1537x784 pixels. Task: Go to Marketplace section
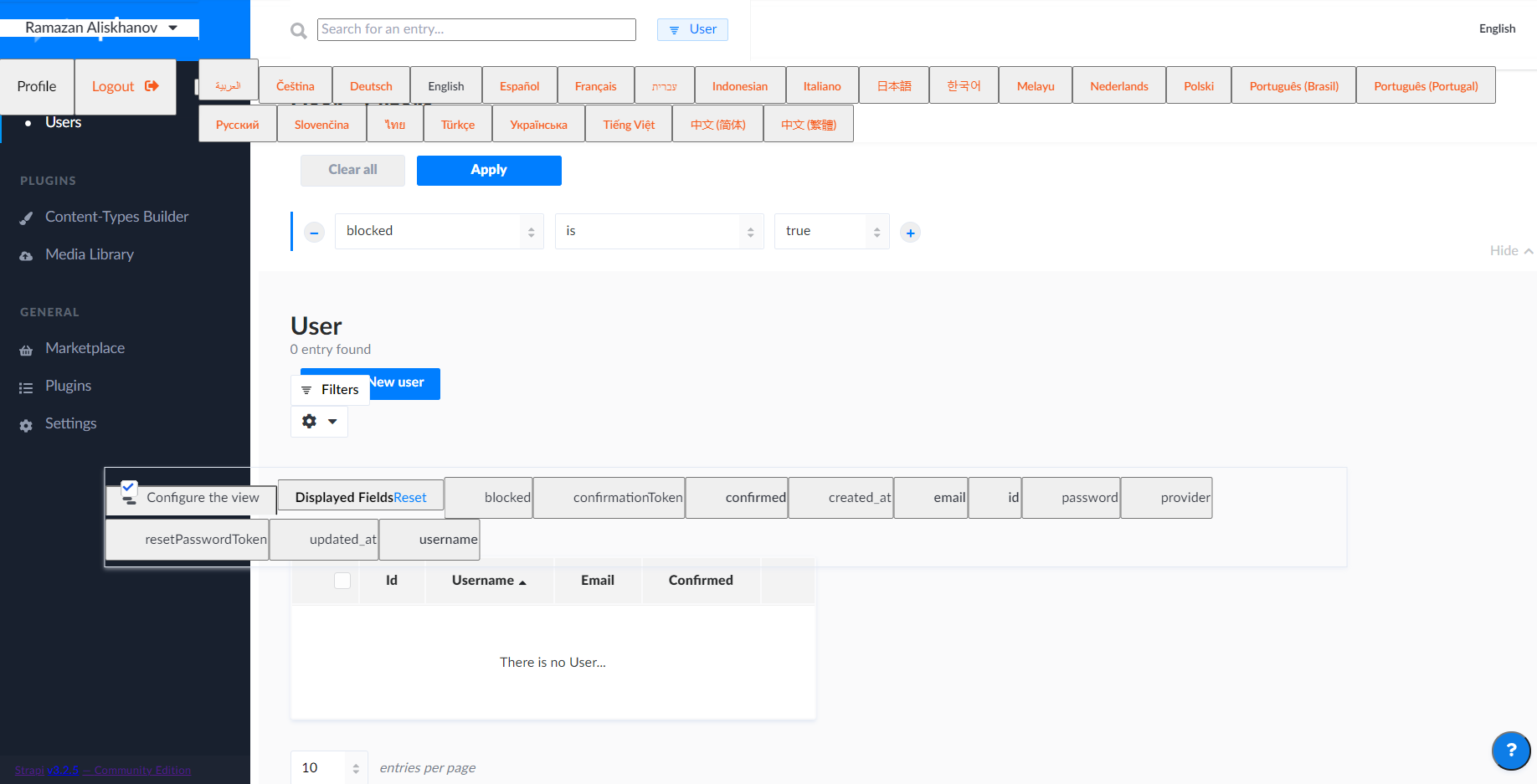(x=85, y=348)
